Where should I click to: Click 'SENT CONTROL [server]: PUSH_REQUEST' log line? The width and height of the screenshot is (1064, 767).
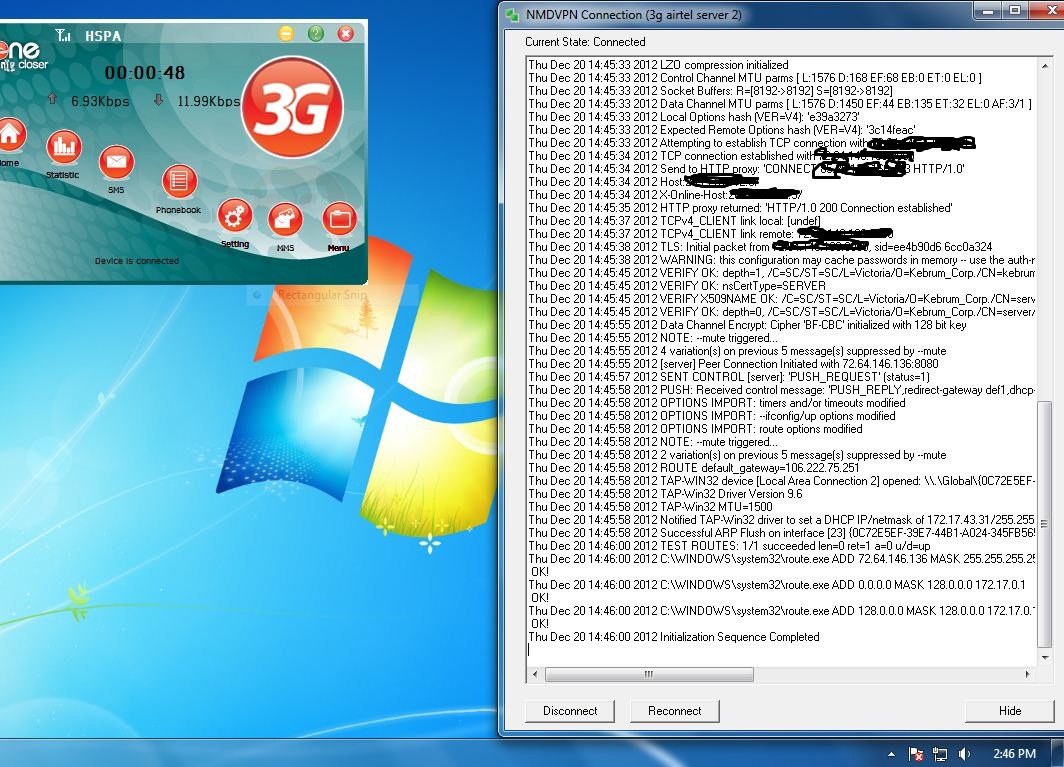(729, 377)
